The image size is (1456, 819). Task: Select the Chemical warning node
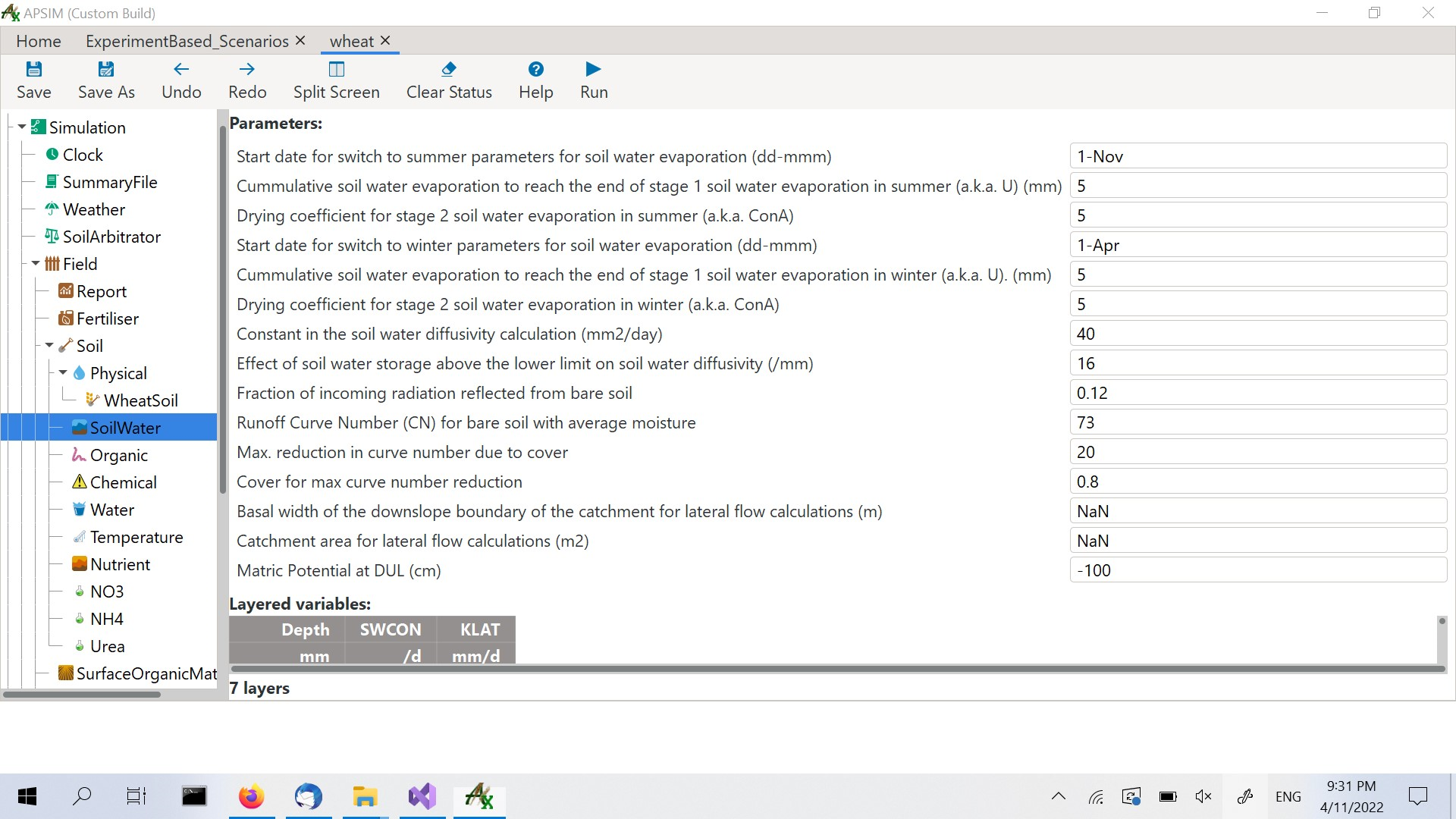(123, 482)
